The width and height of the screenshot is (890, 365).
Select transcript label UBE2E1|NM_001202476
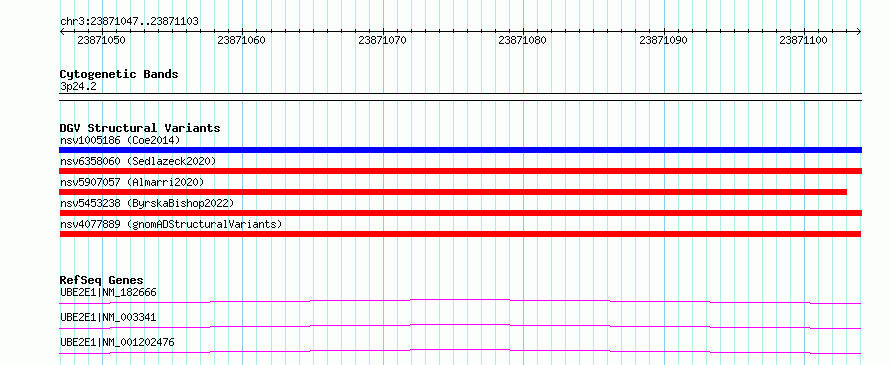click(x=117, y=342)
